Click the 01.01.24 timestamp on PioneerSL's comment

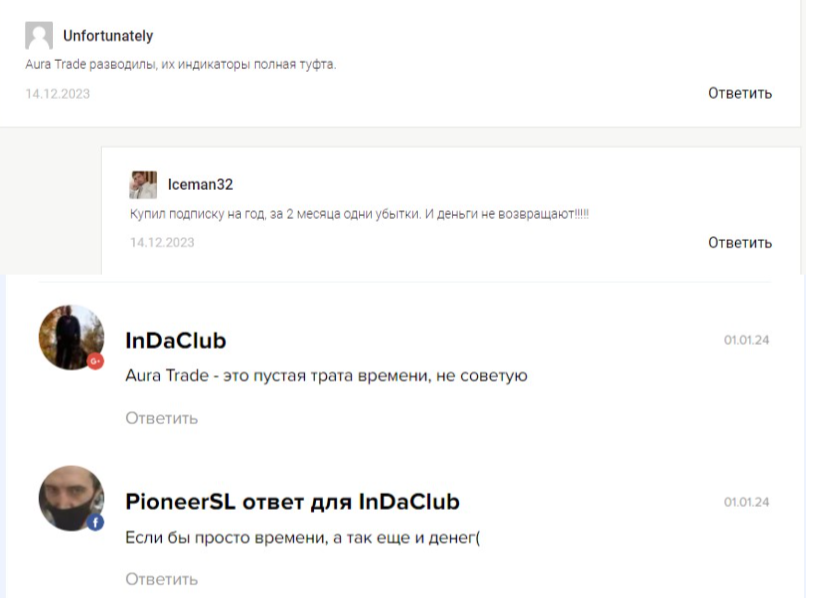[x=746, y=501]
